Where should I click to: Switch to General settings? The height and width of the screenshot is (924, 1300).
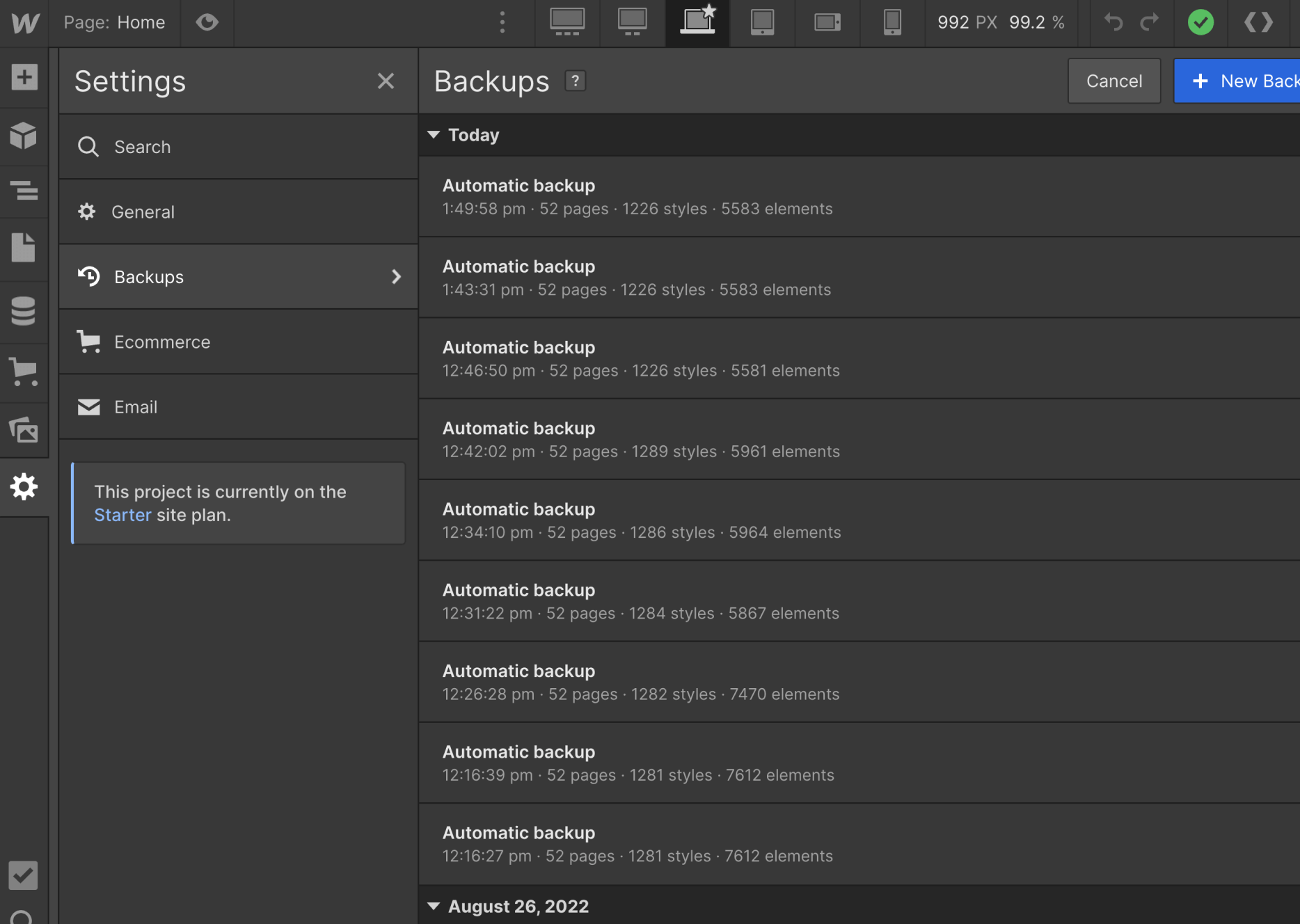tap(143, 212)
